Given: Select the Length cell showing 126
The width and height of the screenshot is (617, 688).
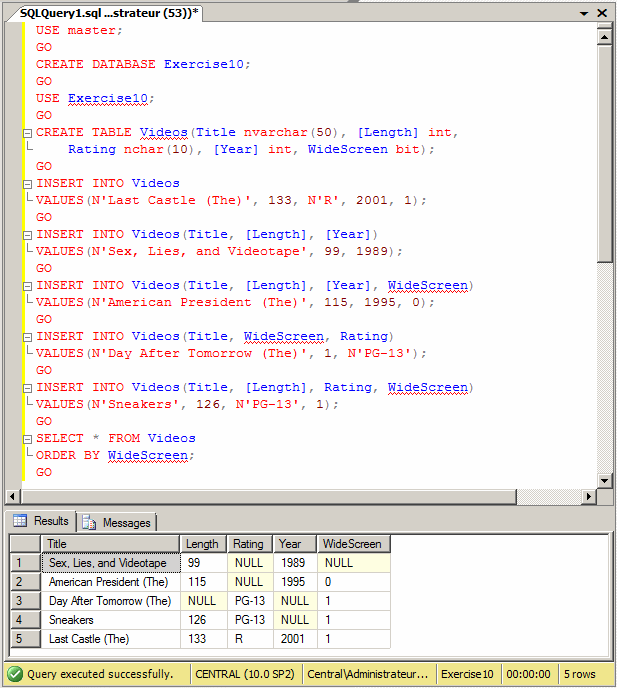Looking at the screenshot, I should coord(204,620).
